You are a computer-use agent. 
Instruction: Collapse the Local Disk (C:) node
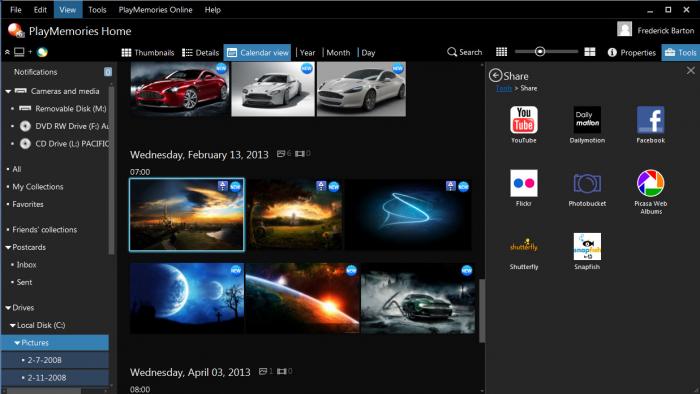tap(12, 325)
